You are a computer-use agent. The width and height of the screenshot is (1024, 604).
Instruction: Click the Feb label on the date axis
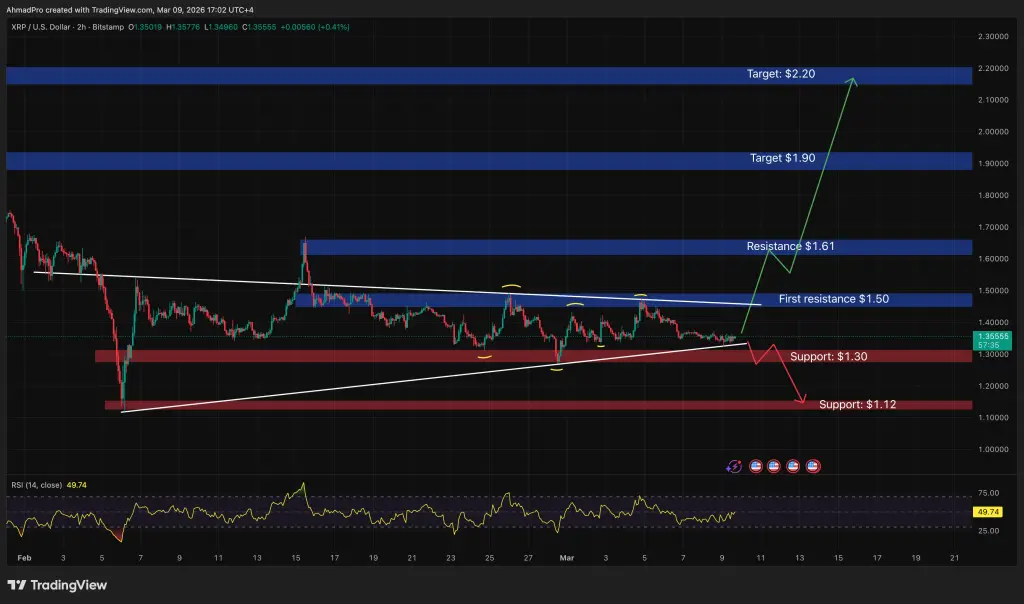pyautogui.click(x=24, y=558)
